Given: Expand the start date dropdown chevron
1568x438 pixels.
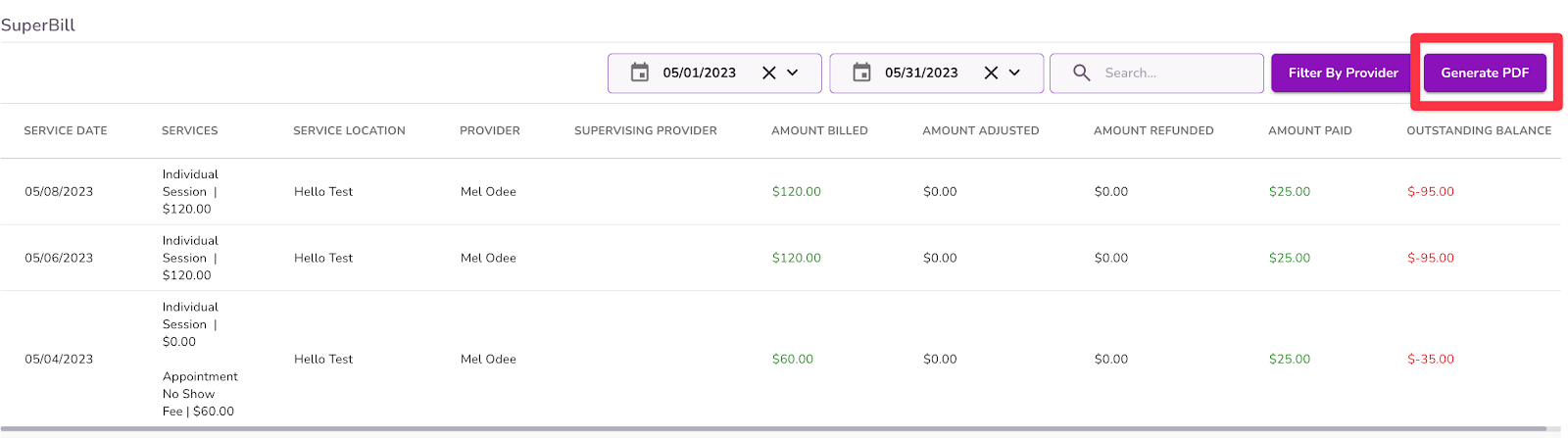Looking at the screenshot, I should (793, 73).
